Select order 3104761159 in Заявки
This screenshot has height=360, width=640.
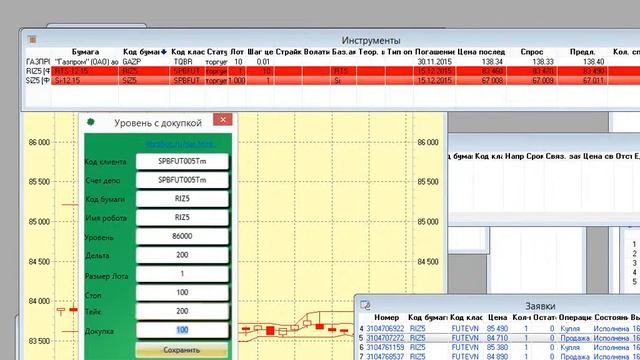click(x=498, y=347)
